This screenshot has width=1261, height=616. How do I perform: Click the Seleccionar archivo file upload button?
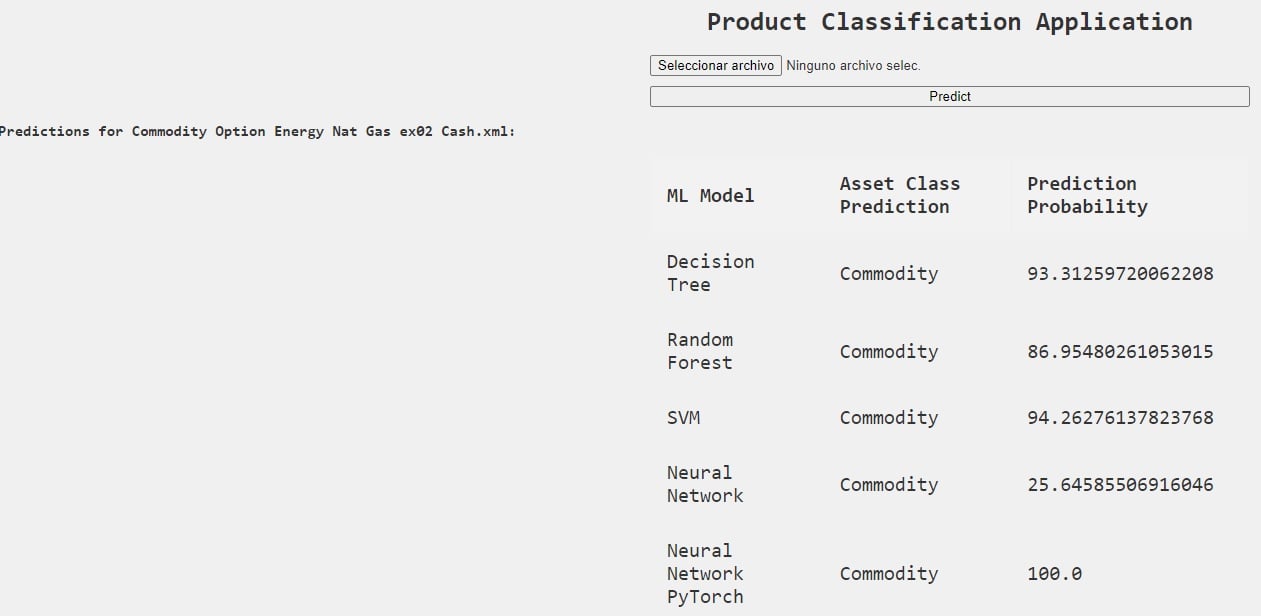click(715, 65)
